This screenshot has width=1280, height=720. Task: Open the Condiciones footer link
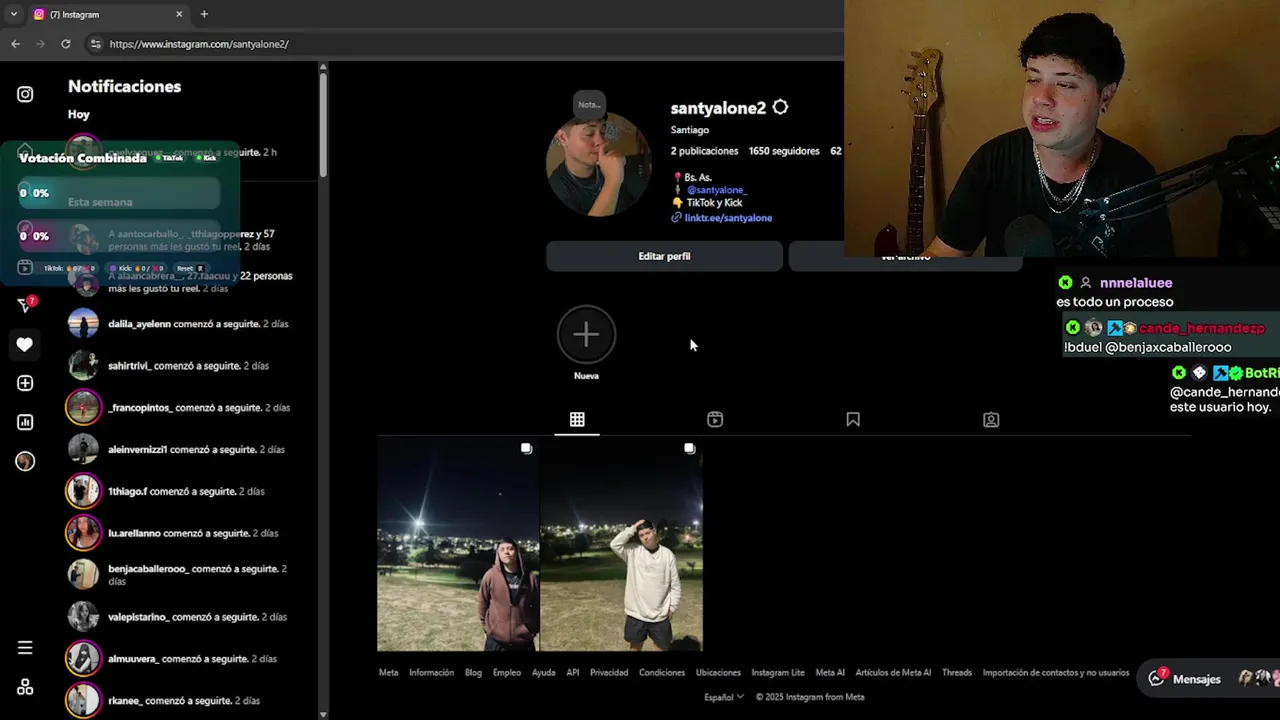662,673
